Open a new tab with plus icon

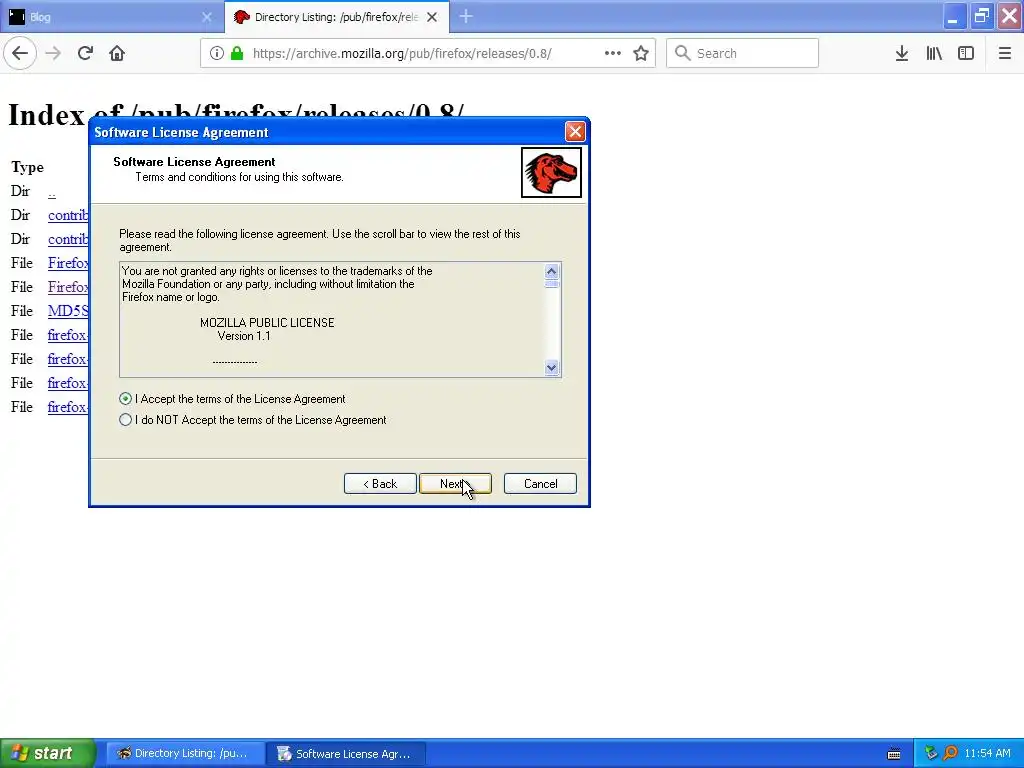coord(466,16)
